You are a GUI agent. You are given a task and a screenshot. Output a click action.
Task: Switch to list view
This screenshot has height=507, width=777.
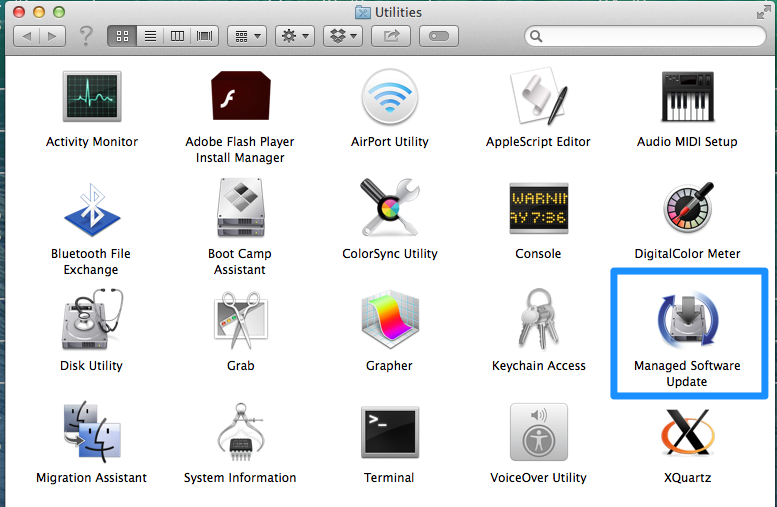pyautogui.click(x=150, y=36)
